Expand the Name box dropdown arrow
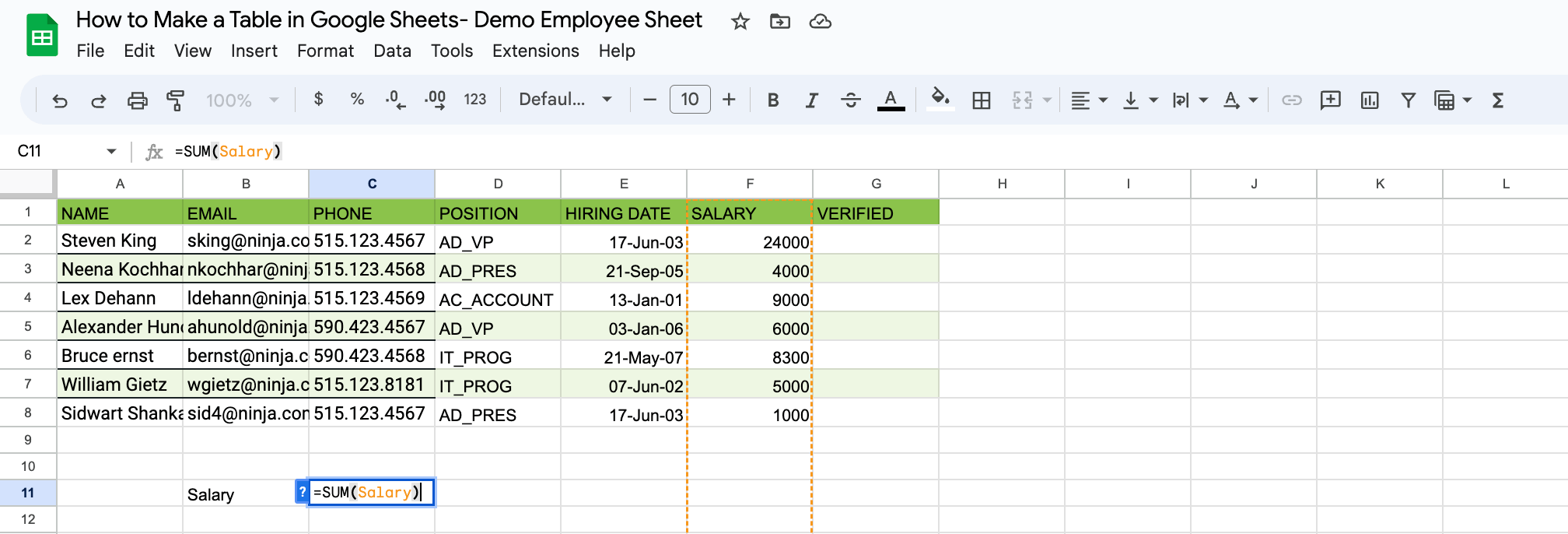The image size is (1568, 534). pyautogui.click(x=111, y=151)
